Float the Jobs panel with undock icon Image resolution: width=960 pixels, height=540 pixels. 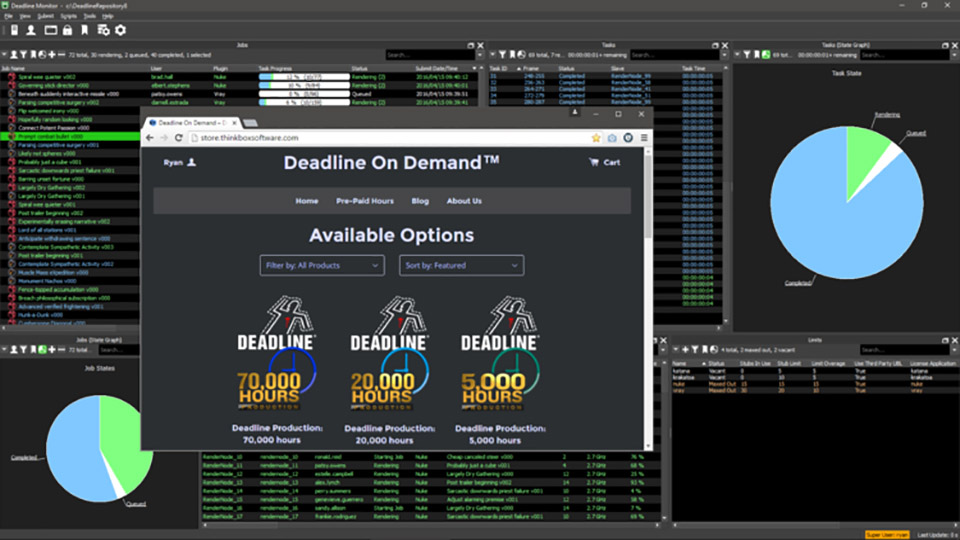tap(470, 45)
